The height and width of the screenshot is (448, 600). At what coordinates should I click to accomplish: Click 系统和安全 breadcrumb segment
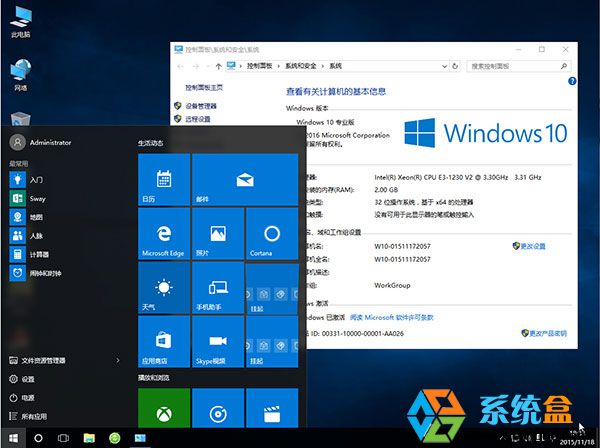pos(301,66)
